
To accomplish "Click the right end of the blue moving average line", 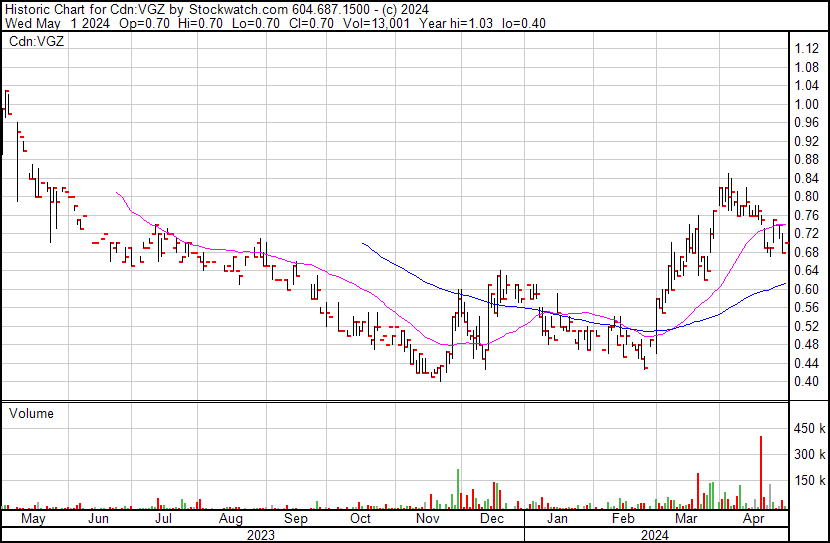I will point(785,284).
